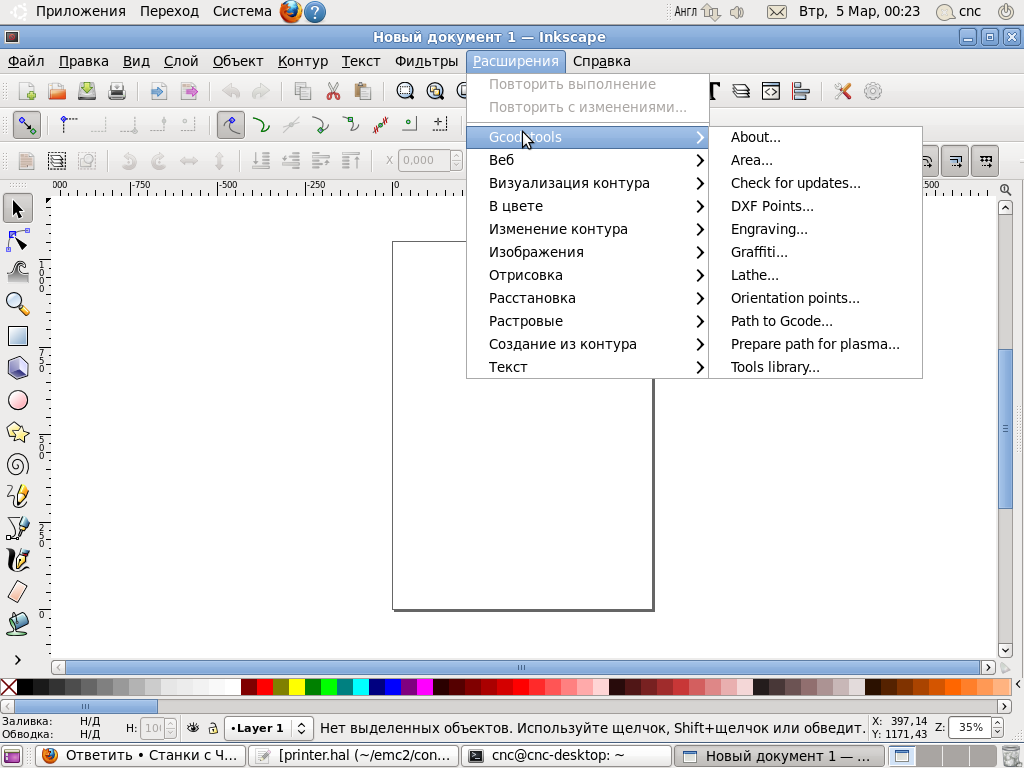Screen dimensions: 1024x768
Task: Expand the Растровые submenu
Action: (587, 321)
